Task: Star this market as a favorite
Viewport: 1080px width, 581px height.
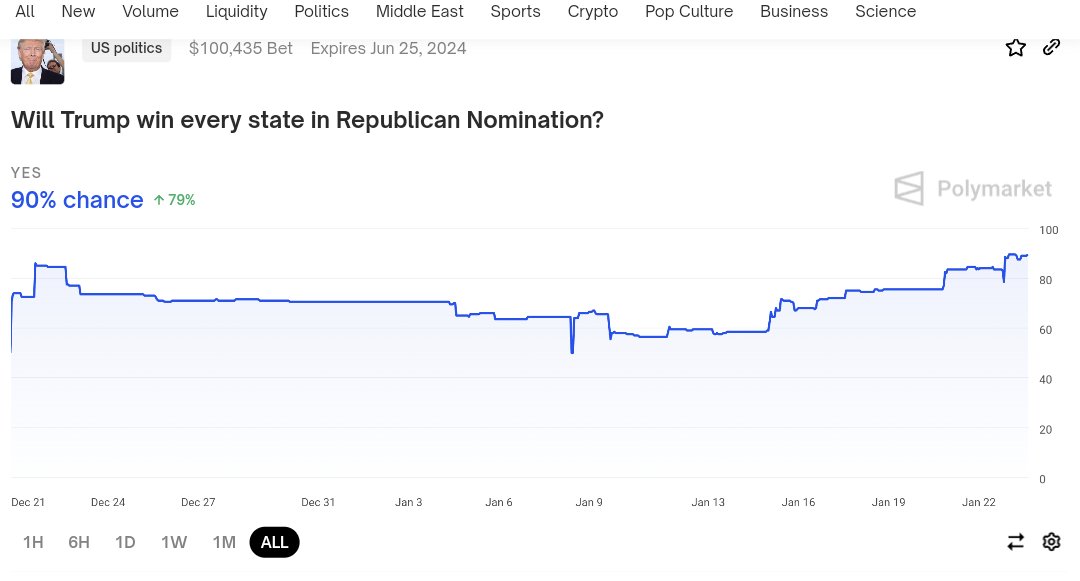Action: click(x=1016, y=47)
